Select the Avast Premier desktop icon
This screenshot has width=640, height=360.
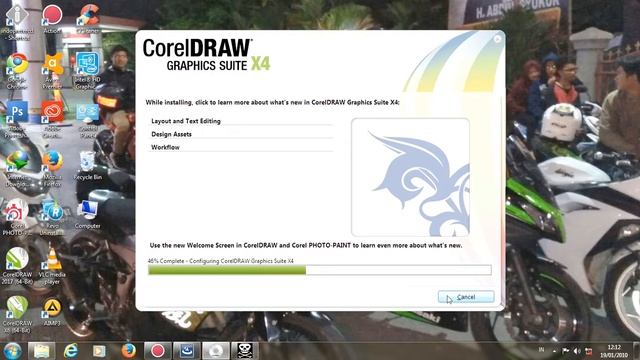click(x=52, y=71)
